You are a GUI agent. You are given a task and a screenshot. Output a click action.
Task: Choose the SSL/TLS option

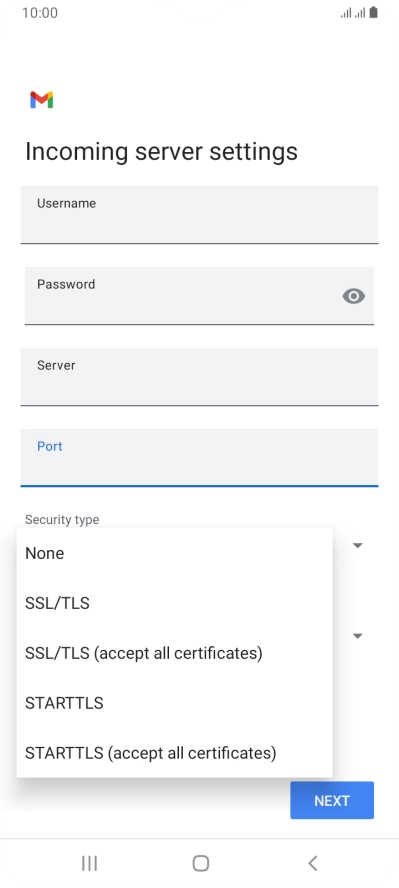point(174,603)
